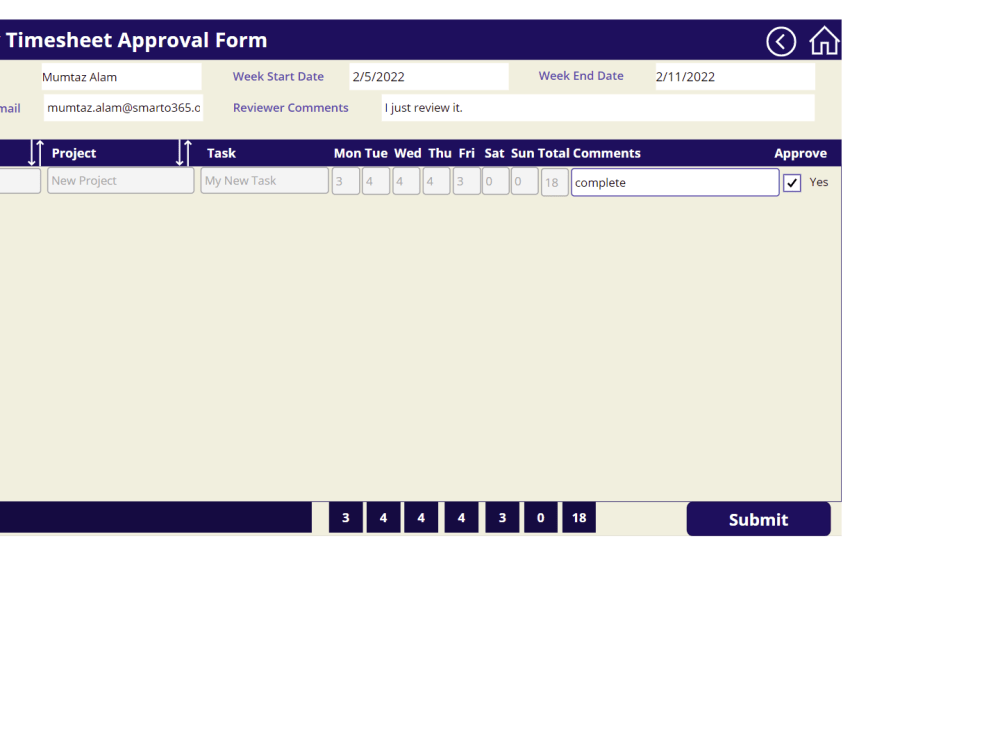Uncheck the Approve Yes checkbox

(x=792, y=182)
